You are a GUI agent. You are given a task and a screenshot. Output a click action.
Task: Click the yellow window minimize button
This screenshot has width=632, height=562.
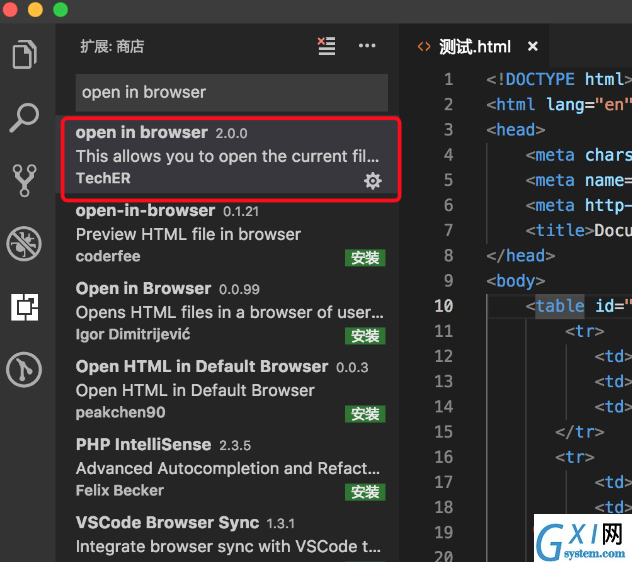(x=35, y=9)
